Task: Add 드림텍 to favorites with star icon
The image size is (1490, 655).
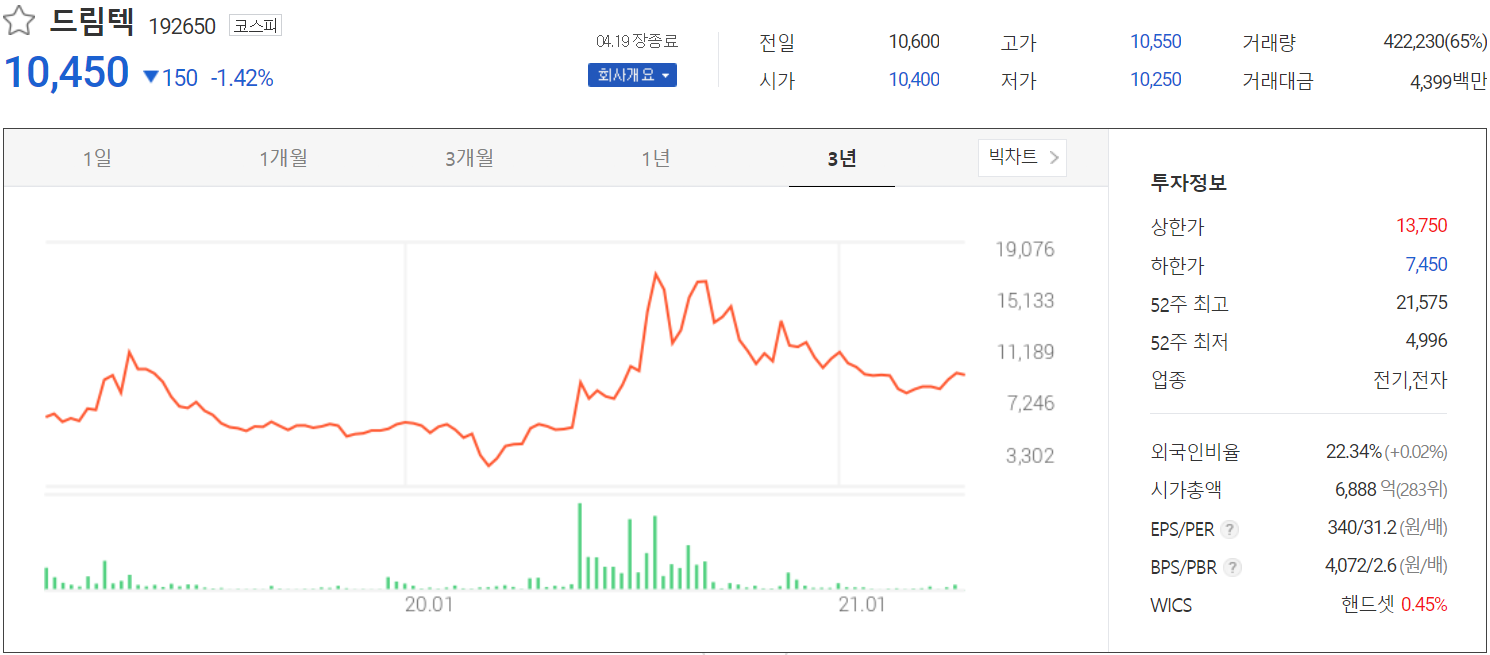Action: point(20,21)
